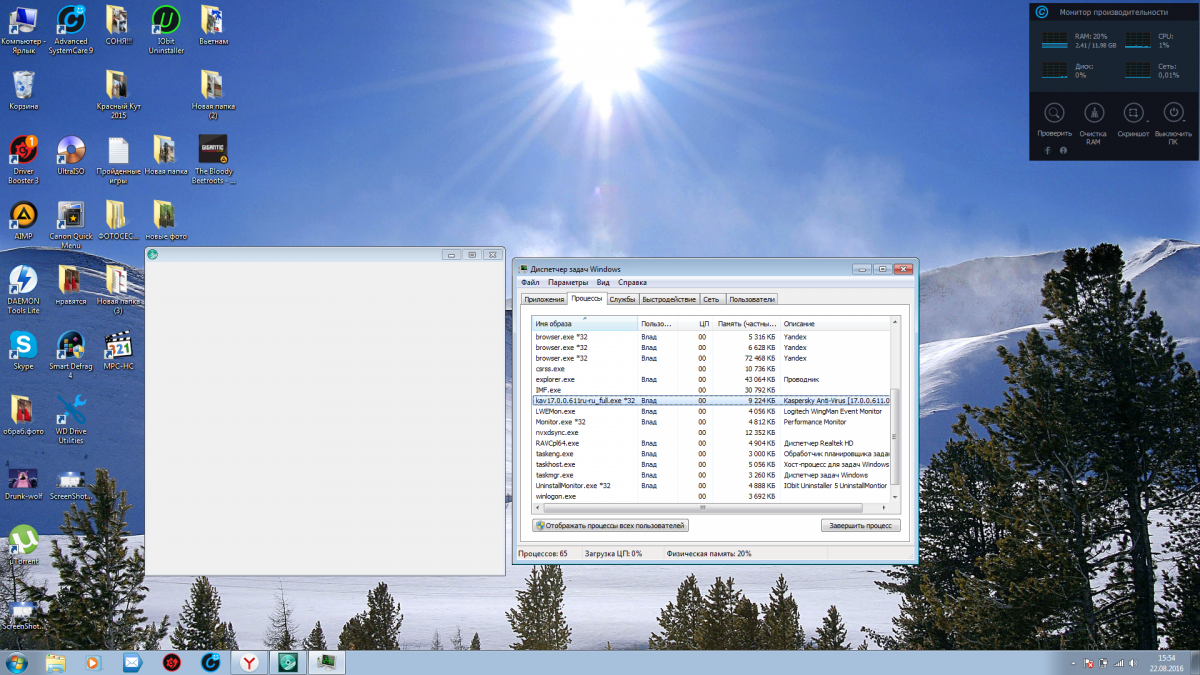Switch to the Быстродействие tab

point(669,299)
